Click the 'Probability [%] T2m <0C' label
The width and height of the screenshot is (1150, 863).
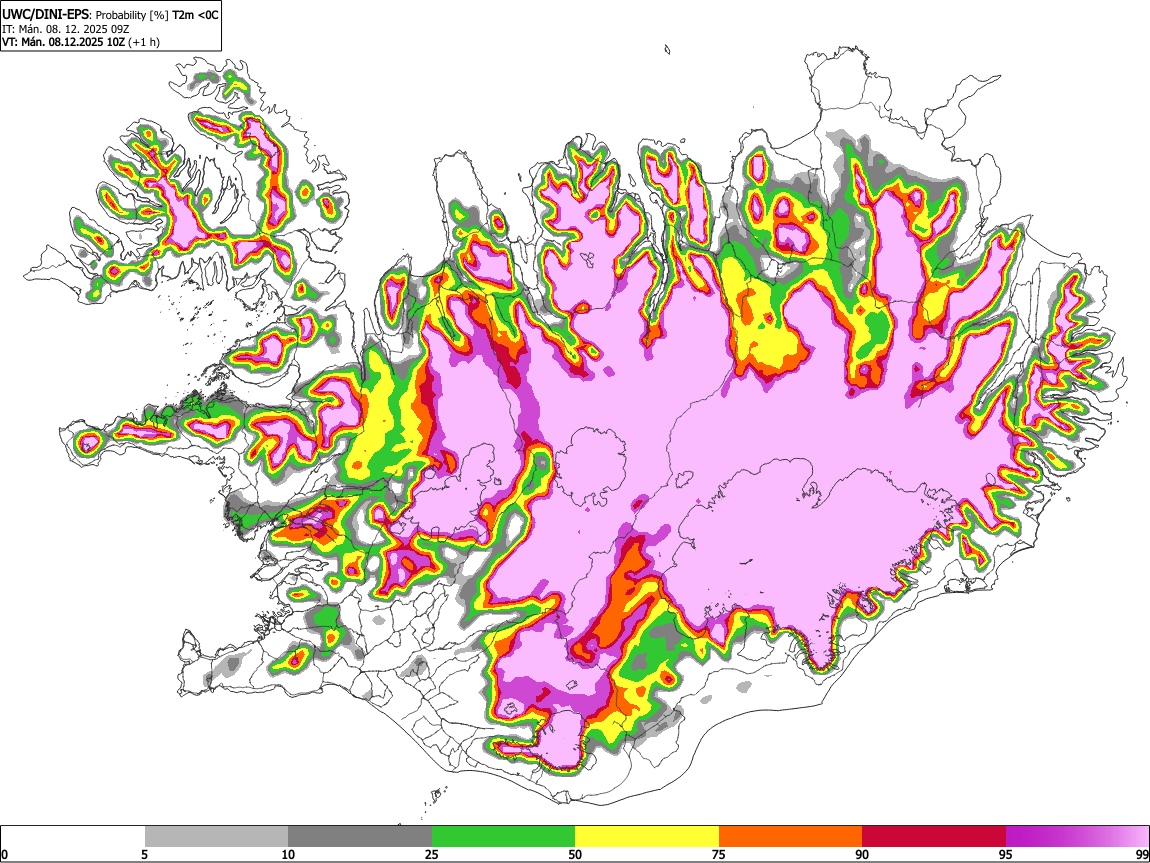click(x=157, y=15)
